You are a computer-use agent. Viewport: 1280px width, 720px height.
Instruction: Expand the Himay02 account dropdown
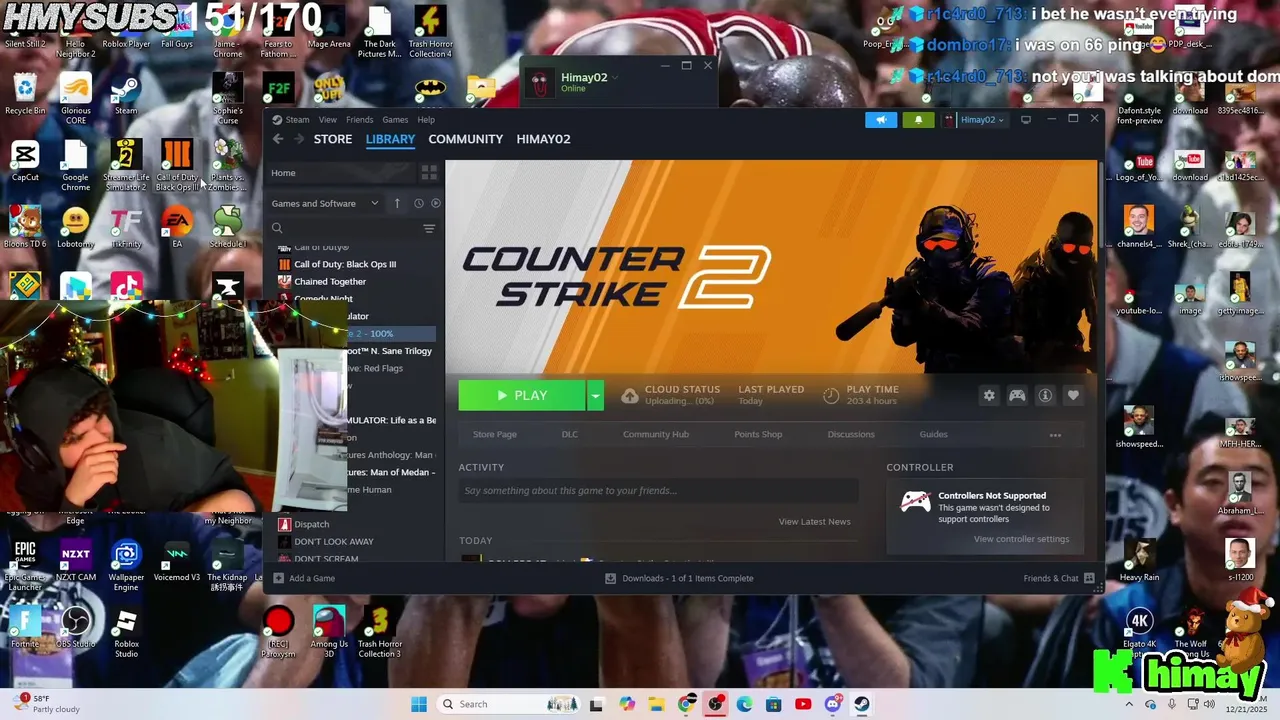(974, 120)
